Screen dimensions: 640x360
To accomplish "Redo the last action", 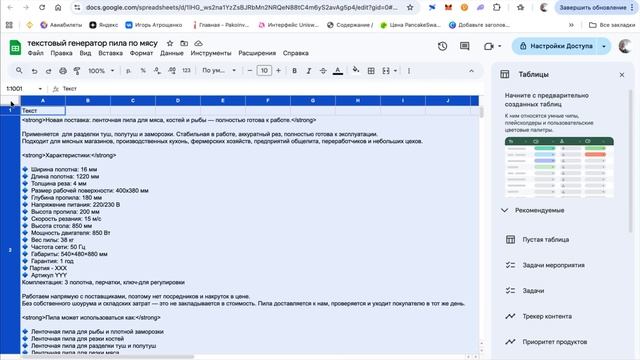I will [x=49, y=71].
